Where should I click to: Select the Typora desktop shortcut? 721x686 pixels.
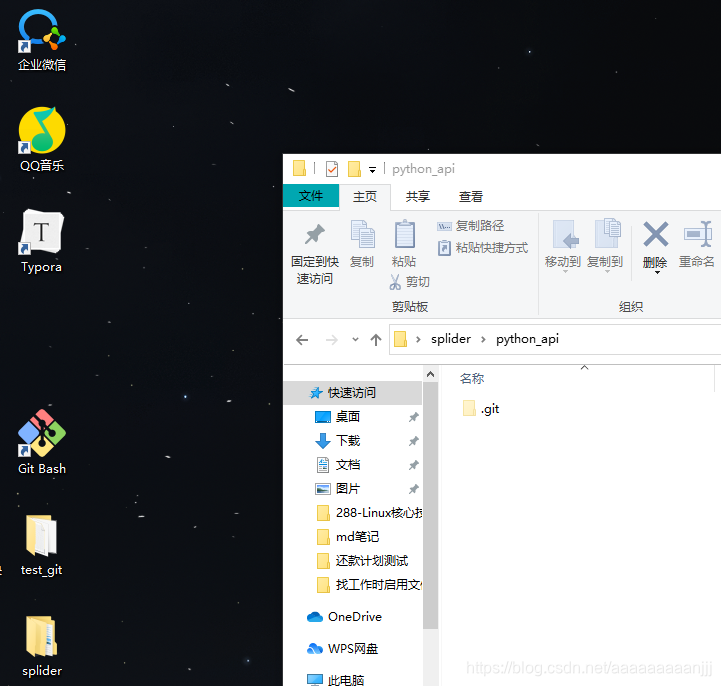[x=41, y=241]
